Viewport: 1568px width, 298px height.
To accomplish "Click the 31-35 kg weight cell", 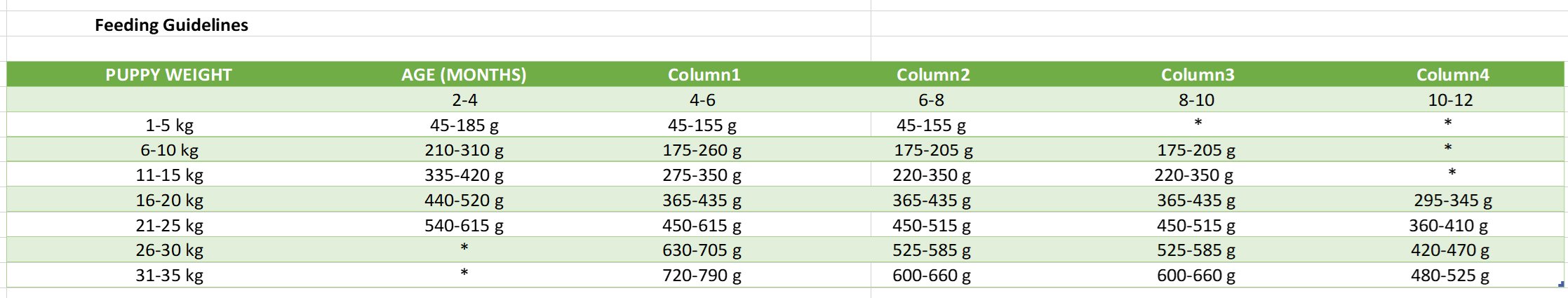I will tap(169, 276).
